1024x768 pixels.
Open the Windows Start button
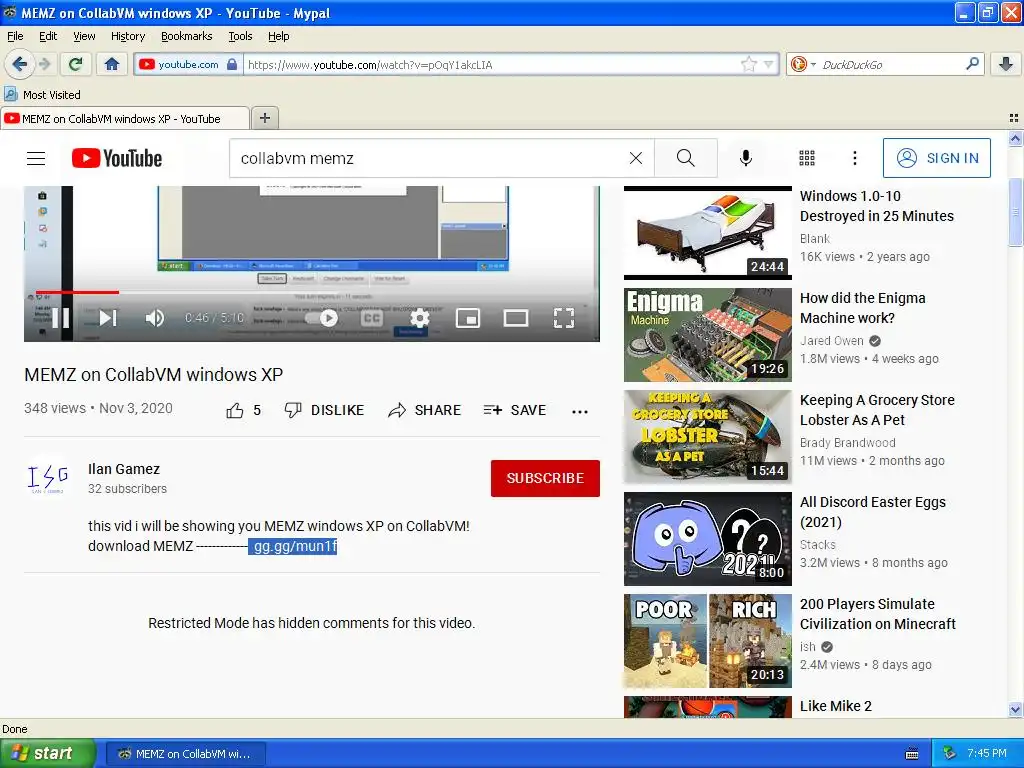pyautogui.click(x=48, y=753)
